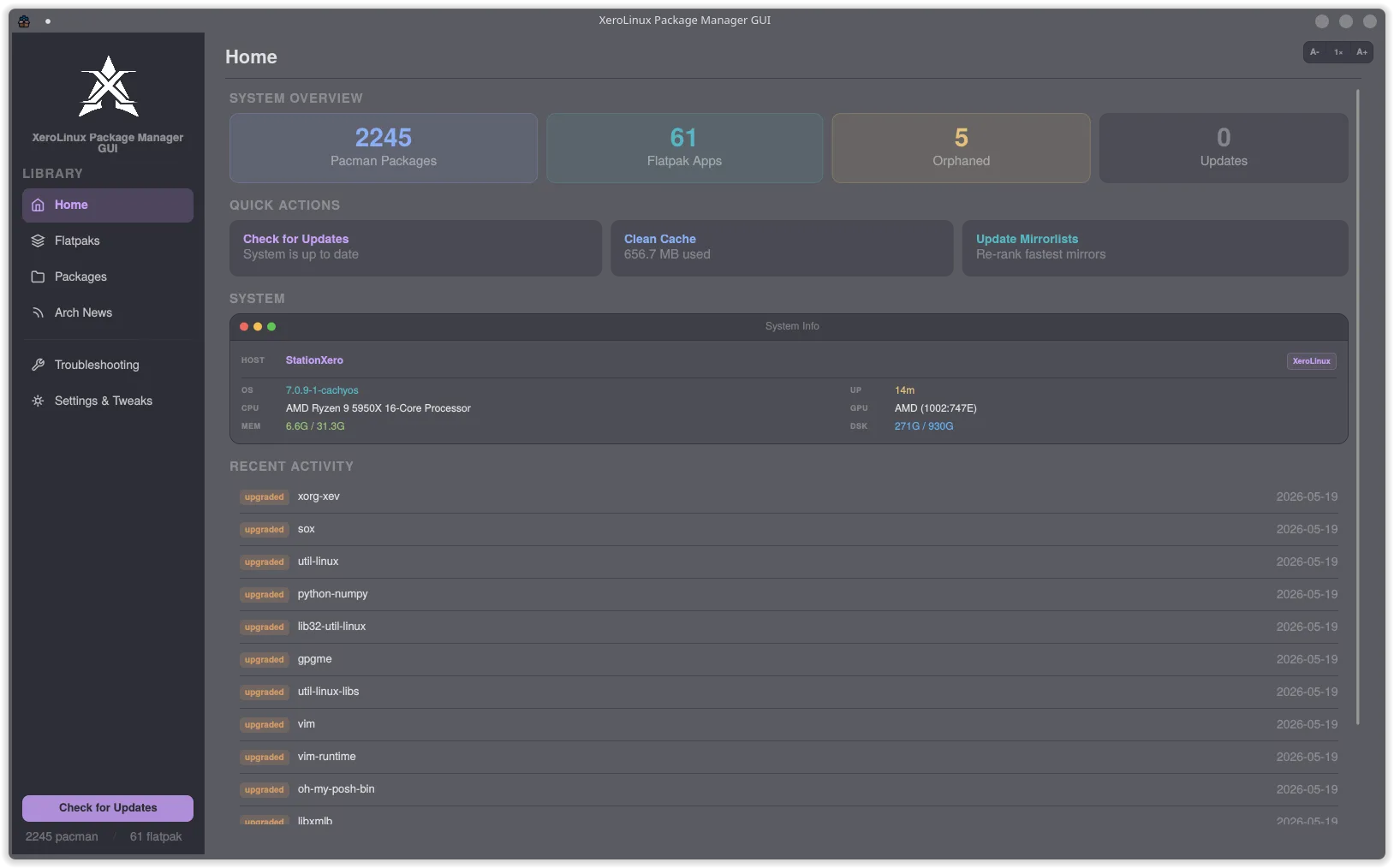The width and height of the screenshot is (1394, 868).
Task: Click the Flatpaks layers icon
Action: click(38, 241)
